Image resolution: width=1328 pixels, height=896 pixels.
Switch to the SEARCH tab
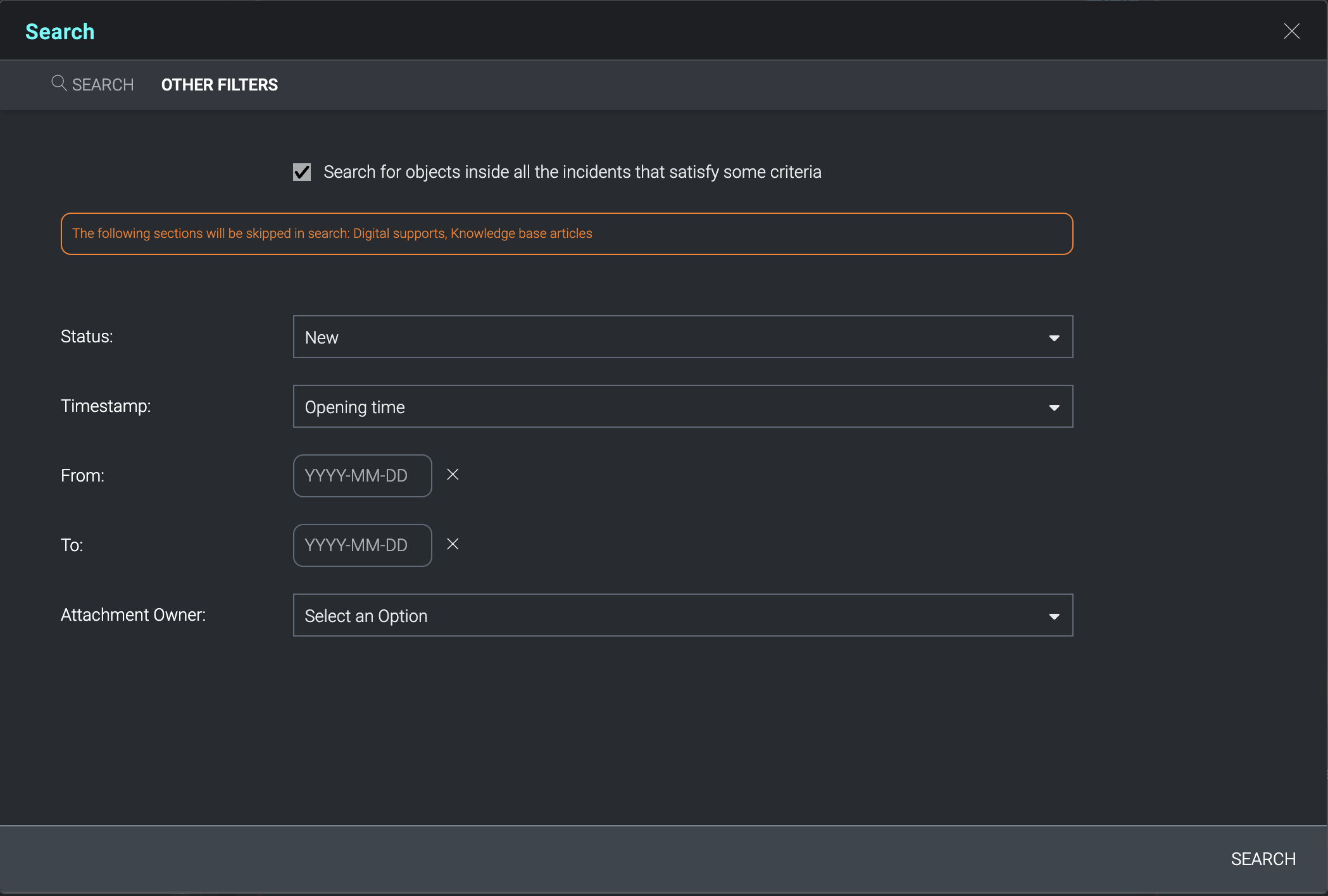click(103, 85)
